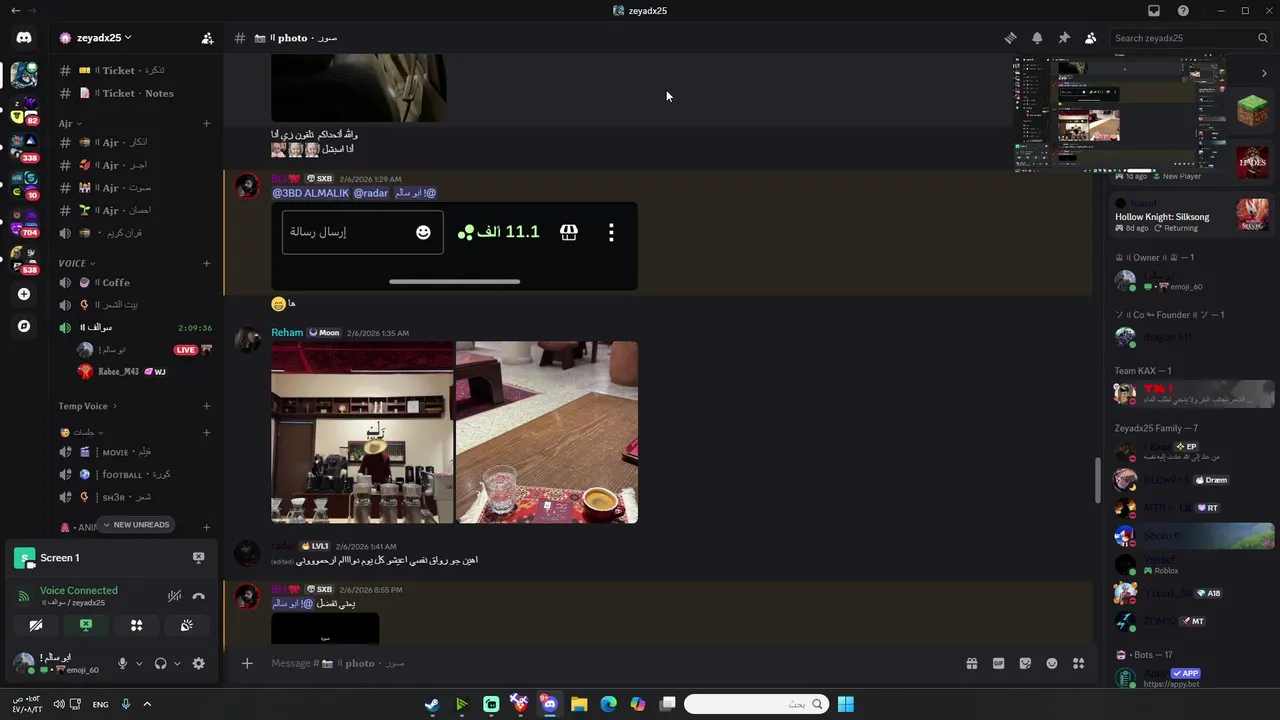Open Activities launcher in voice panel
This screenshot has height=720, width=1280.
136,626
